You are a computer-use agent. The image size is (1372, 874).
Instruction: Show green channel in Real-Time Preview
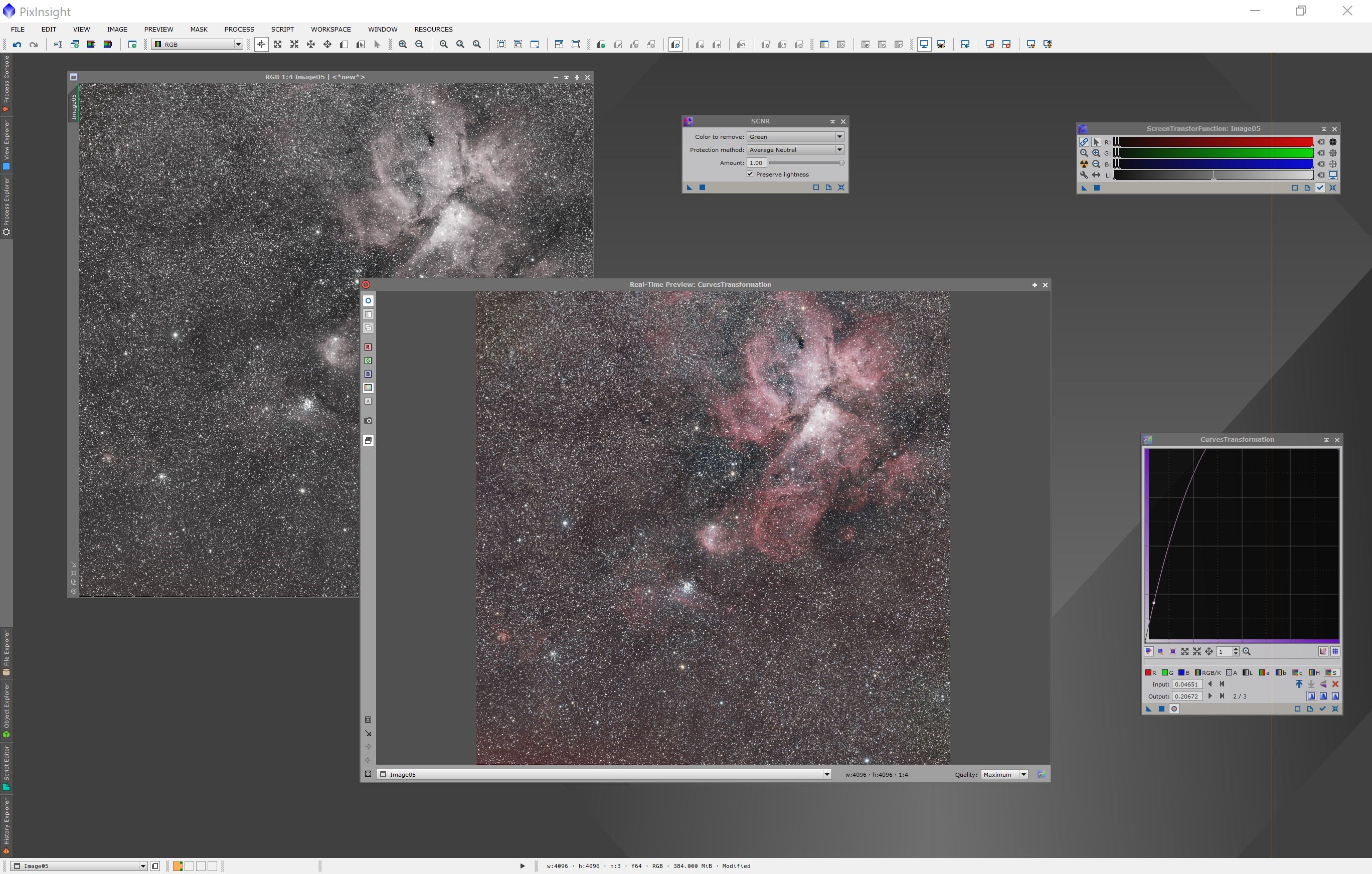[368, 361]
